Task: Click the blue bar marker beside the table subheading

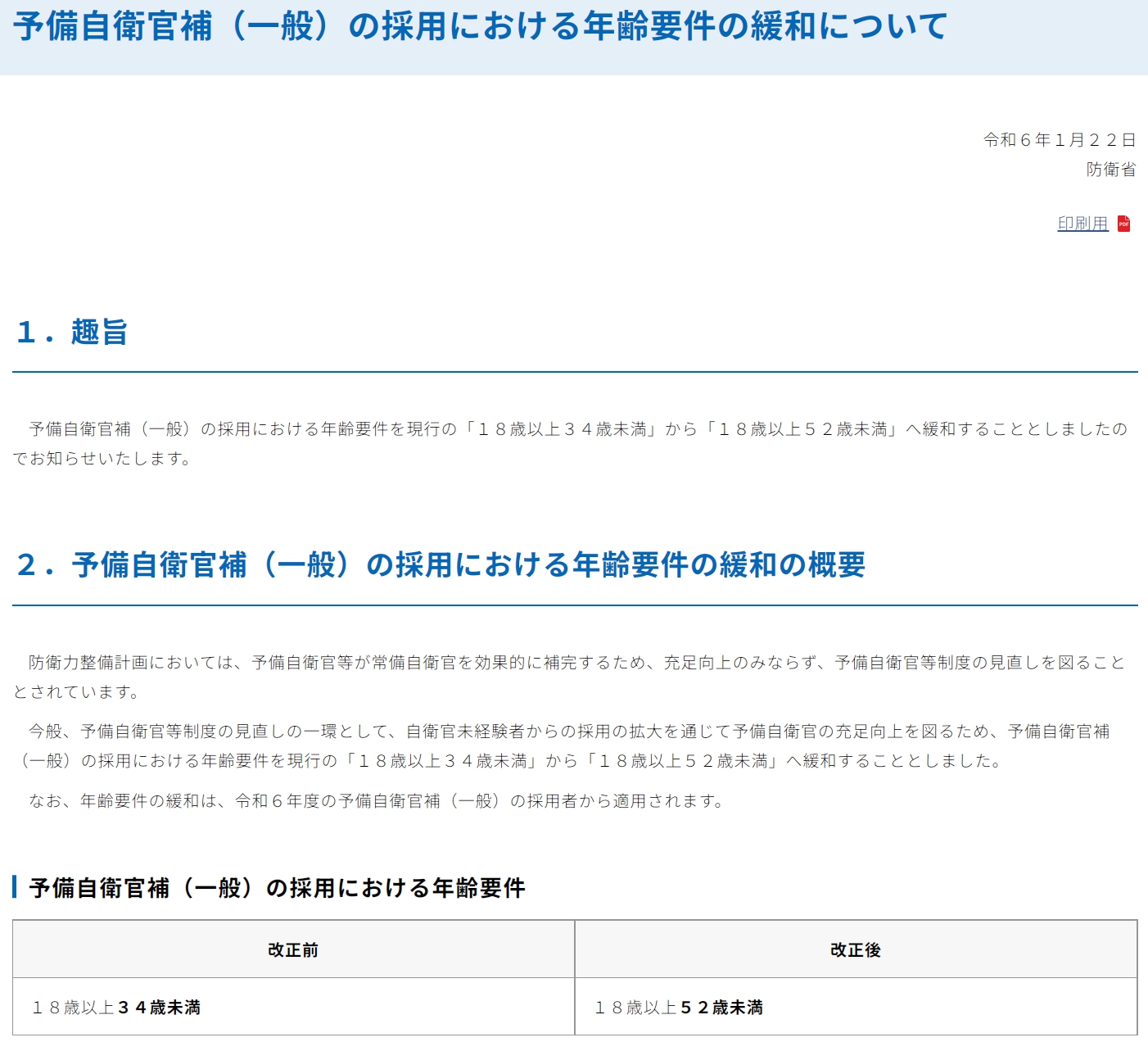Action: (x=15, y=887)
